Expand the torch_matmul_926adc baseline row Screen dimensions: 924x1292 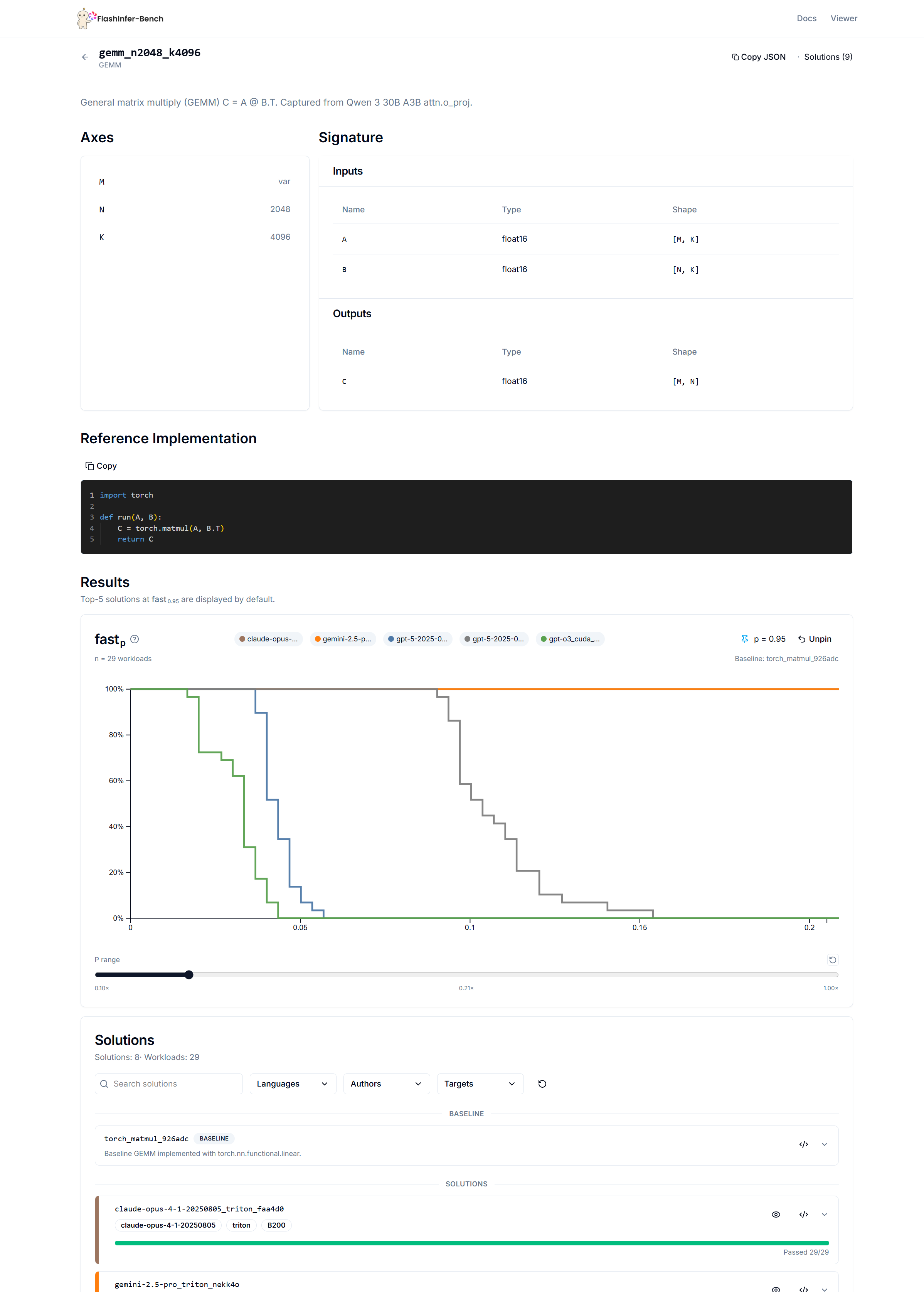pos(824,1145)
